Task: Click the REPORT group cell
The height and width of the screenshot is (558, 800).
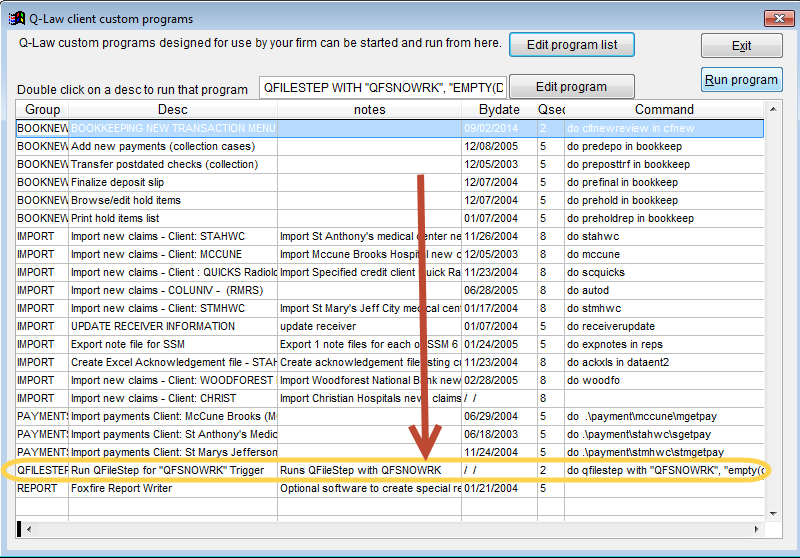Action: [x=42, y=488]
